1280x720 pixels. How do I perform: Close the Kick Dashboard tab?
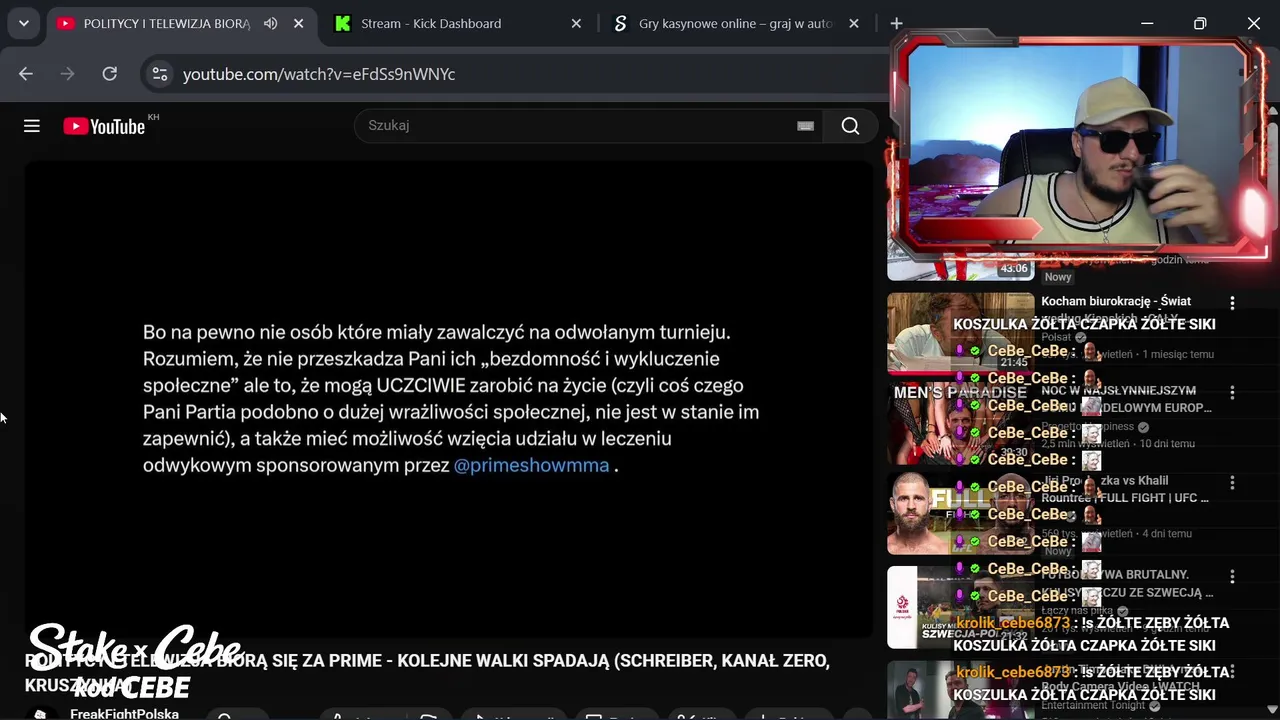tap(576, 23)
